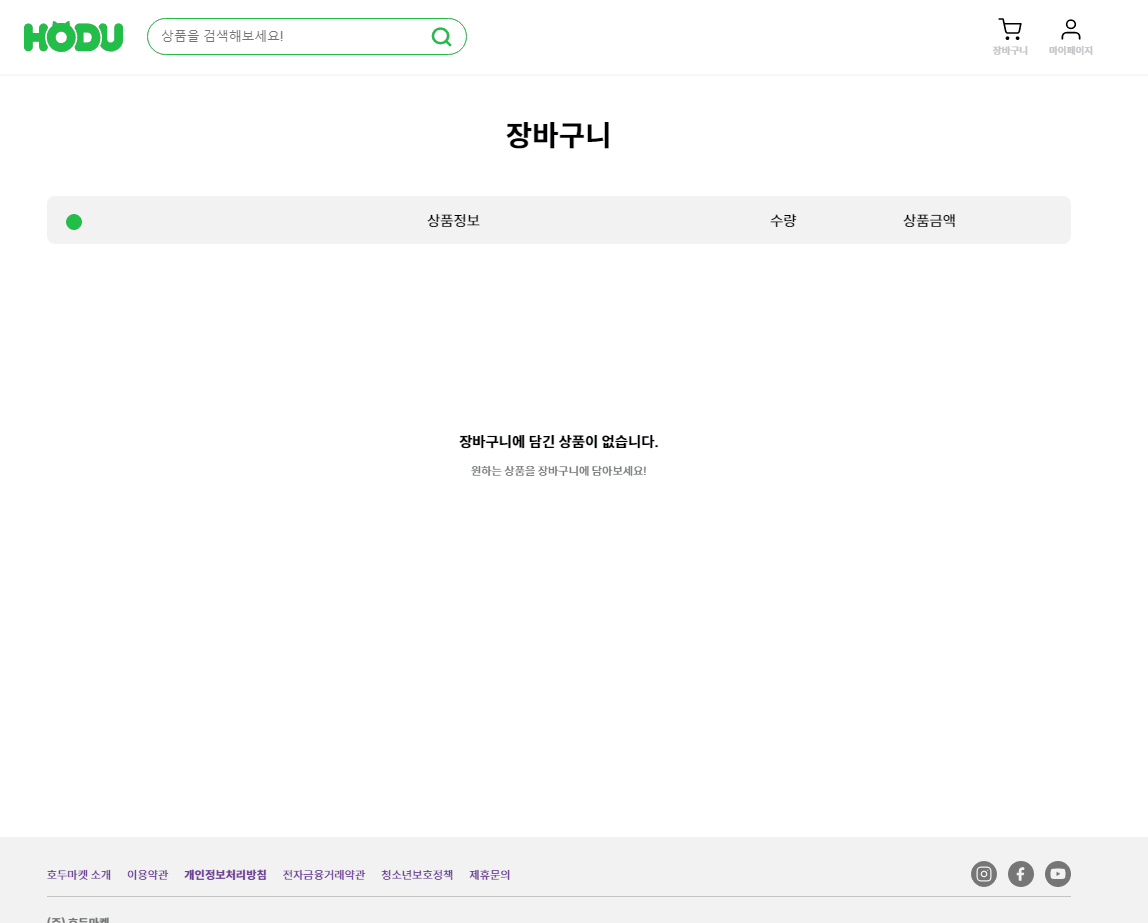Click the HODU logo to go home
Image resolution: width=1148 pixels, height=923 pixels.
pyautogui.click(x=73, y=36)
